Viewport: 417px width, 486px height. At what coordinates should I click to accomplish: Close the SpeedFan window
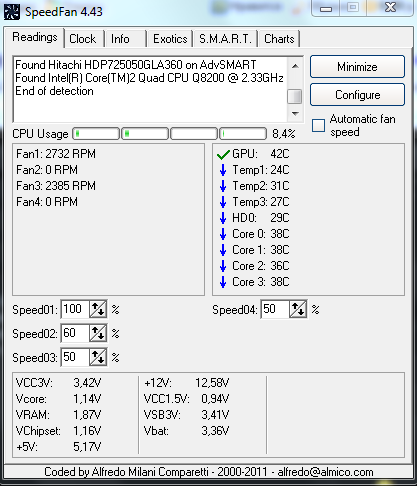click(x=390, y=7)
